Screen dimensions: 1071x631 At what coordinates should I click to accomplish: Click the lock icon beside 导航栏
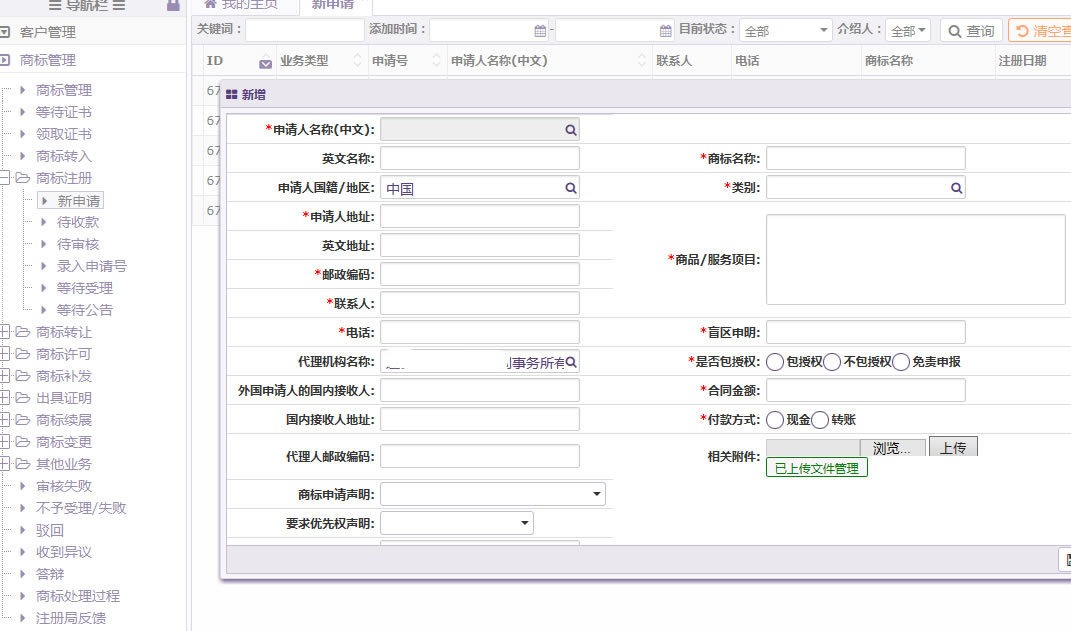(x=173, y=6)
